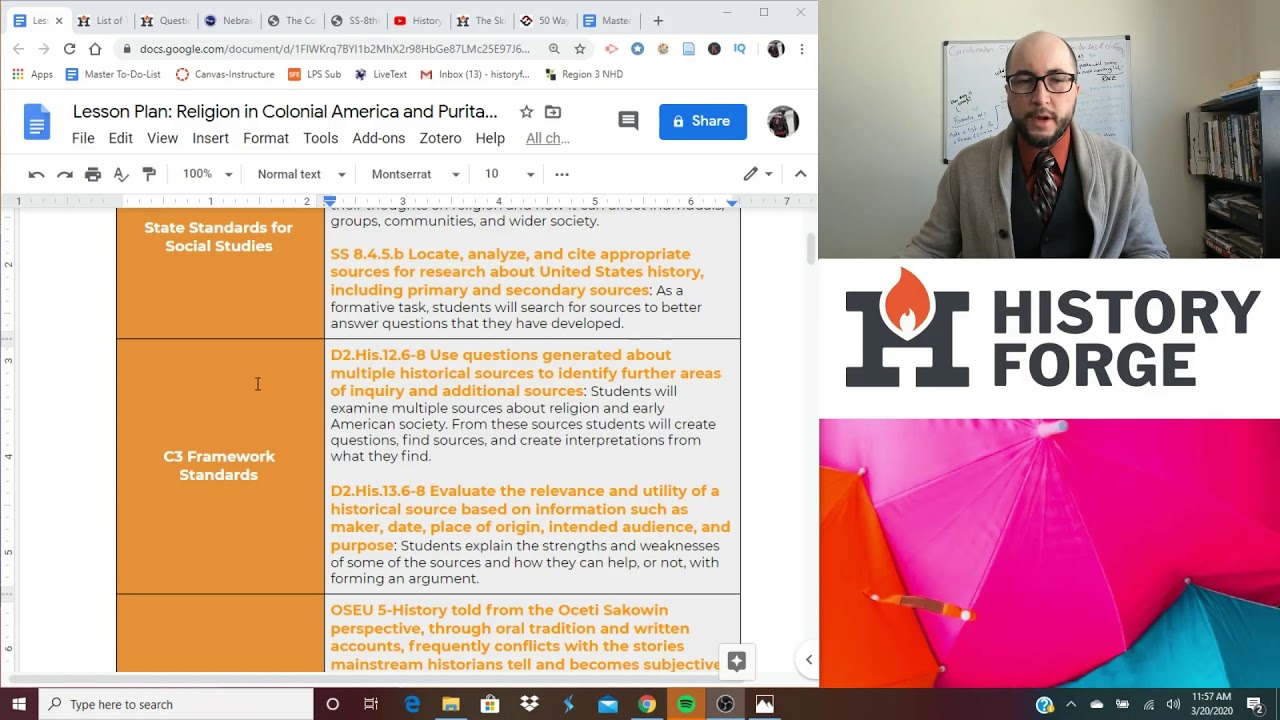This screenshot has height=720, width=1280.
Task: Open Microsoft Edge from the taskbar
Action: click(412, 704)
